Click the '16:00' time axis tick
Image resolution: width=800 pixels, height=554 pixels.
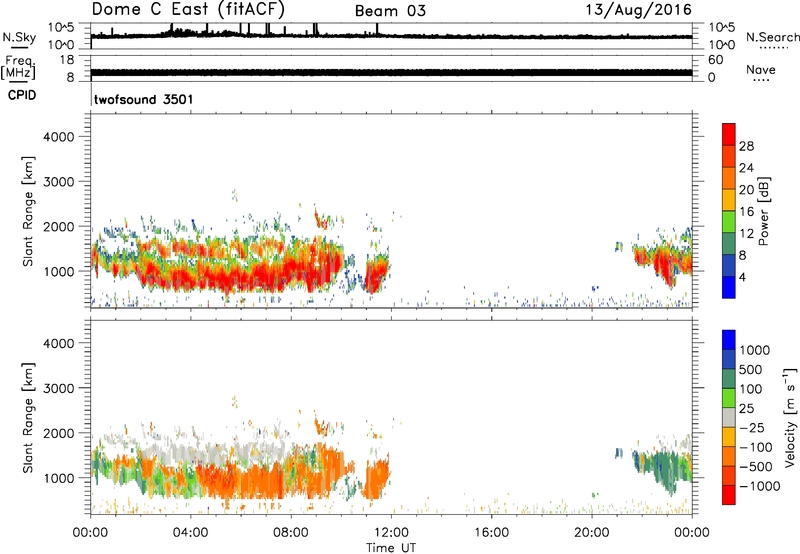491,533
